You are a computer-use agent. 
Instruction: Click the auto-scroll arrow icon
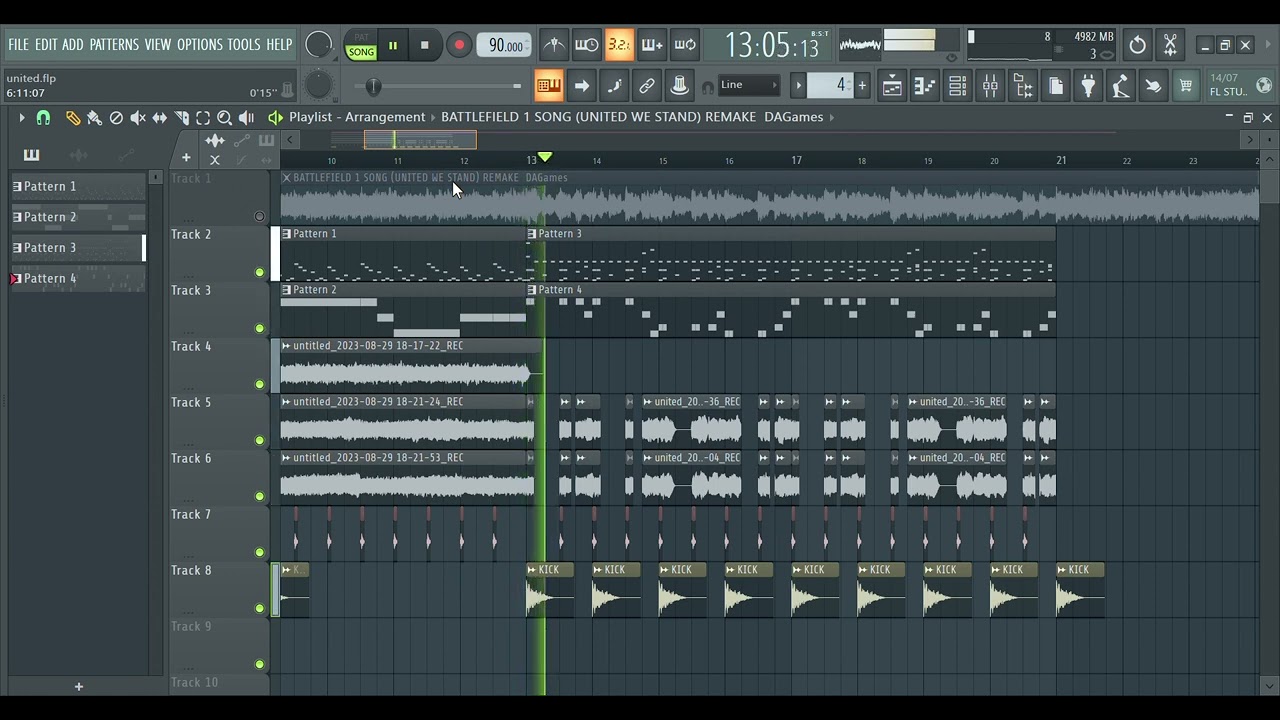click(581, 86)
